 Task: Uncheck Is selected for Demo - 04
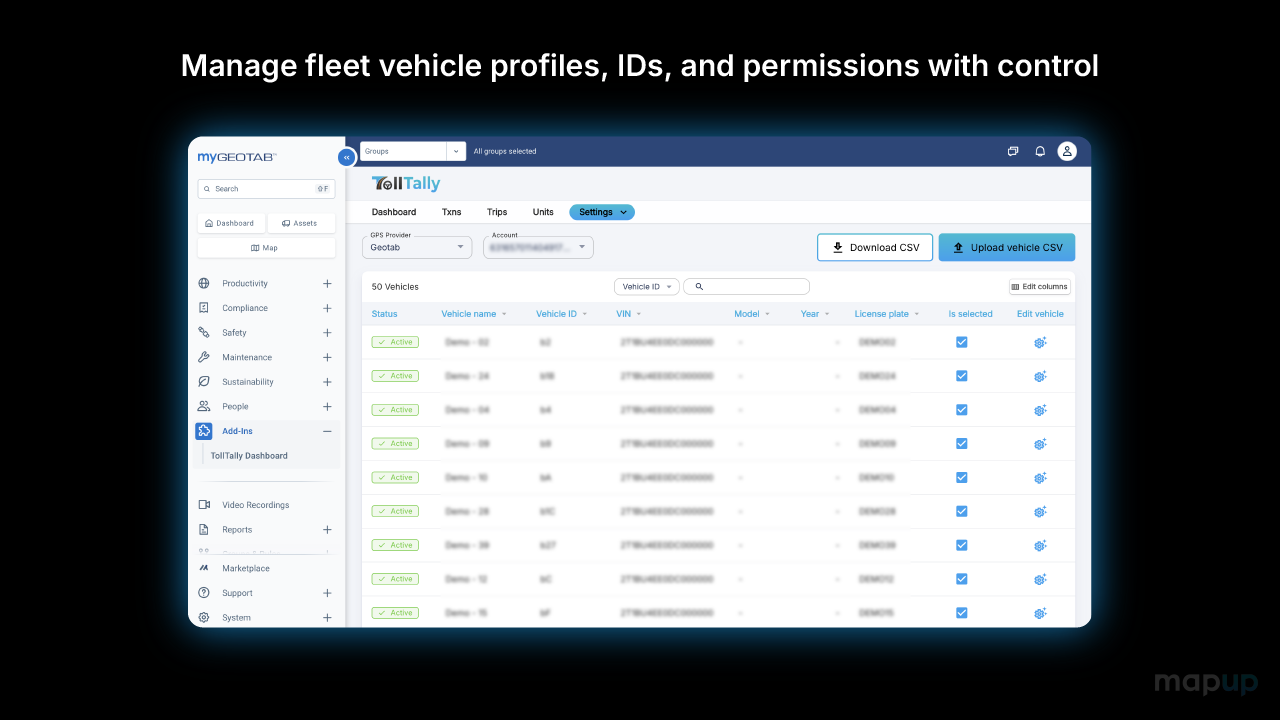(961, 410)
